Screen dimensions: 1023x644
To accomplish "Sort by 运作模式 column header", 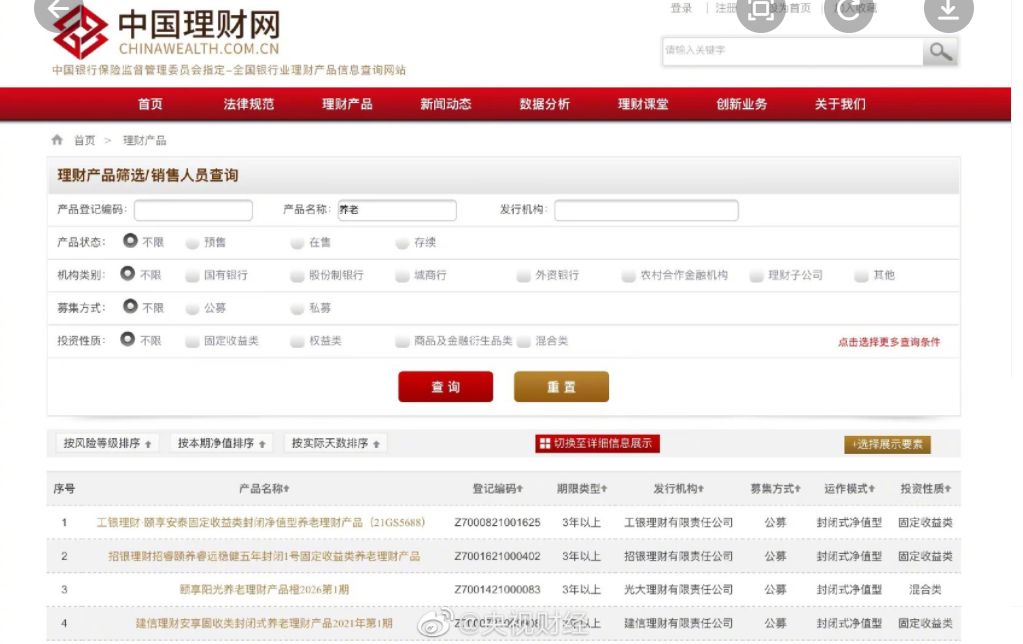I will point(849,489).
